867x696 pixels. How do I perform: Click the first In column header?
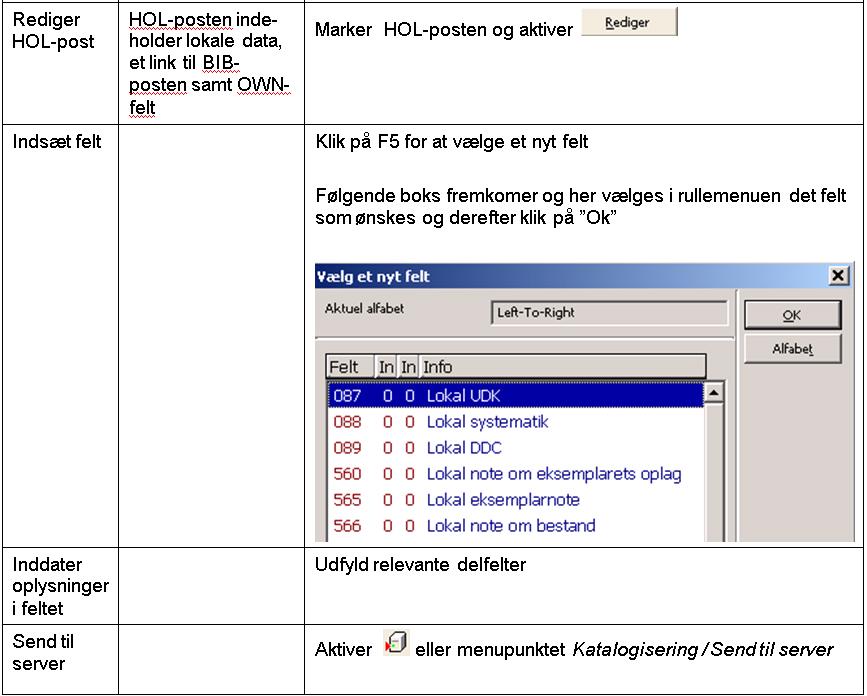[386, 367]
